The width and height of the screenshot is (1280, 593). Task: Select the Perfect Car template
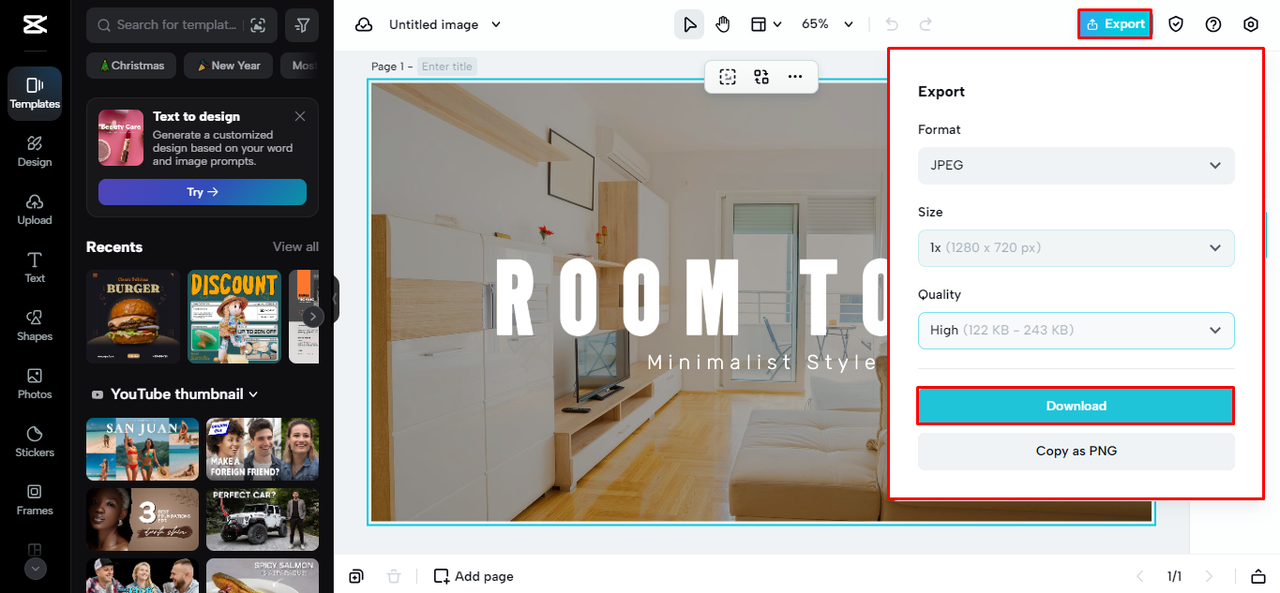[262, 519]
